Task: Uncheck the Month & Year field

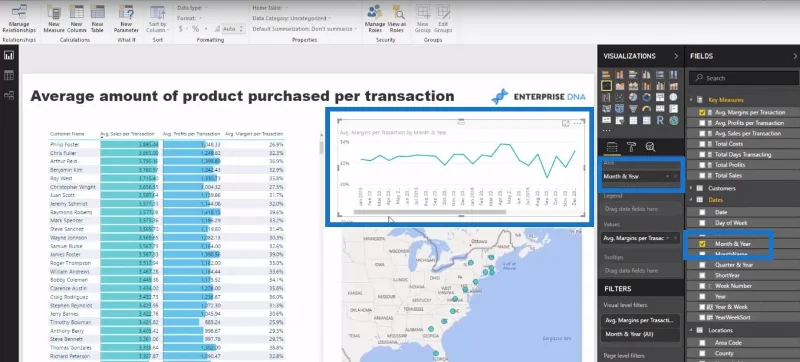Action: [702, 244]
